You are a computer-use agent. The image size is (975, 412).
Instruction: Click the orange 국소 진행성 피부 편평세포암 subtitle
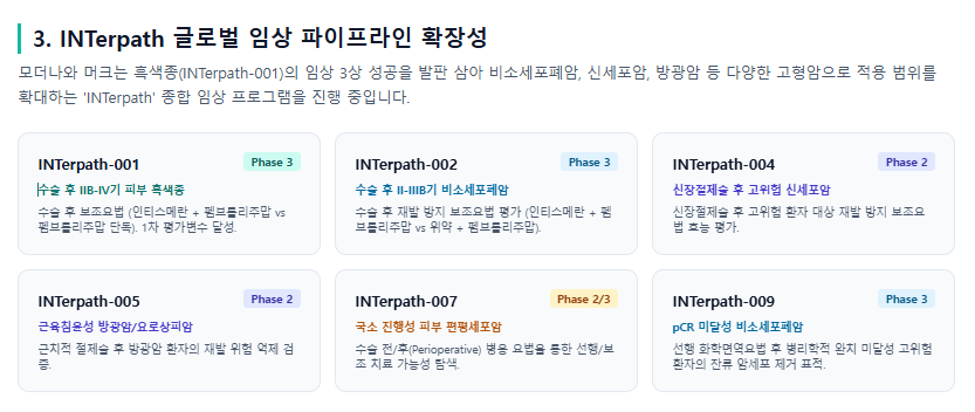[x=428, y=327]
